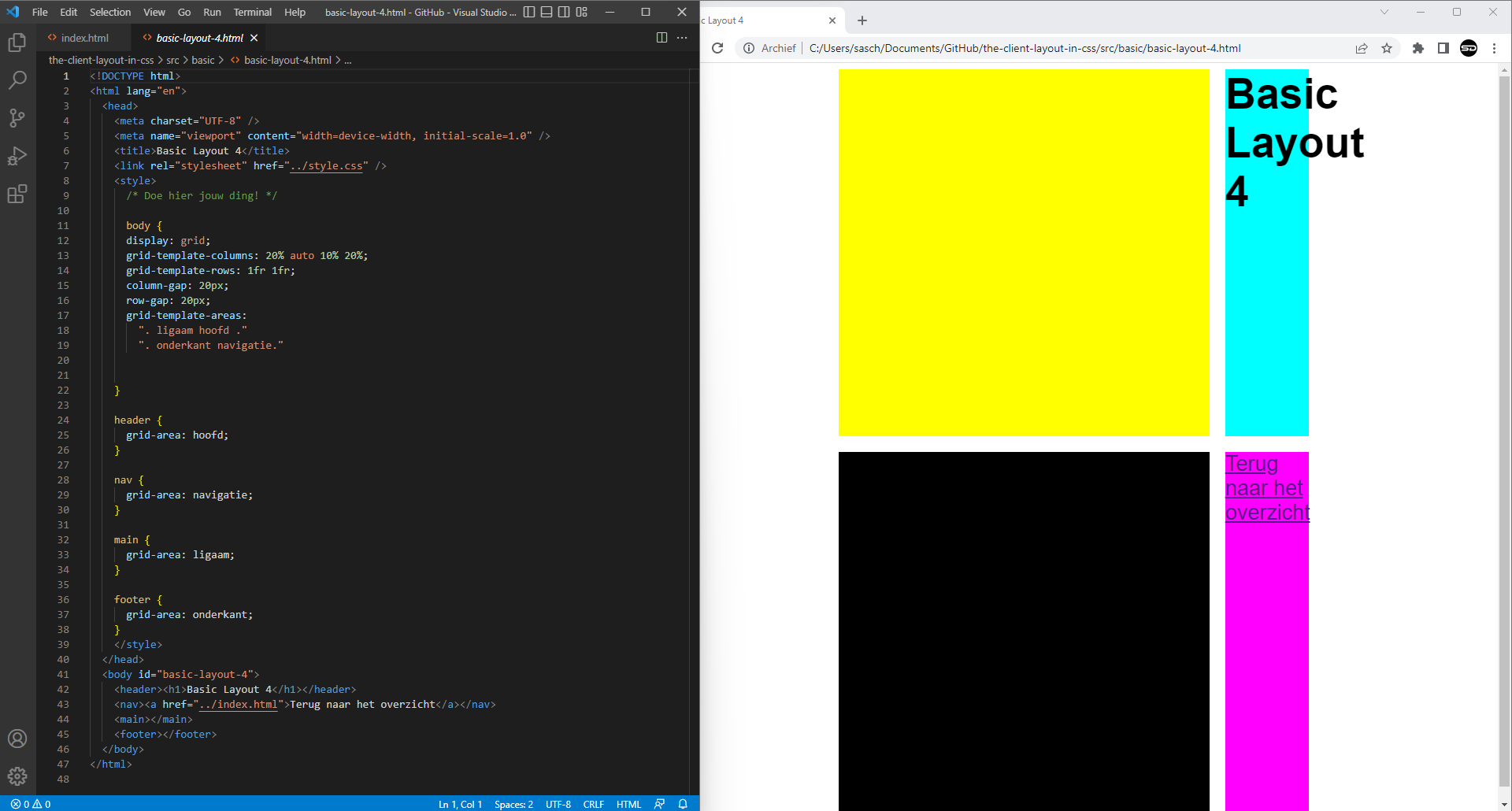Toggle secondary side bar layout icon
The height and width of the screenshot is (811, 1512).
(564, 12)
